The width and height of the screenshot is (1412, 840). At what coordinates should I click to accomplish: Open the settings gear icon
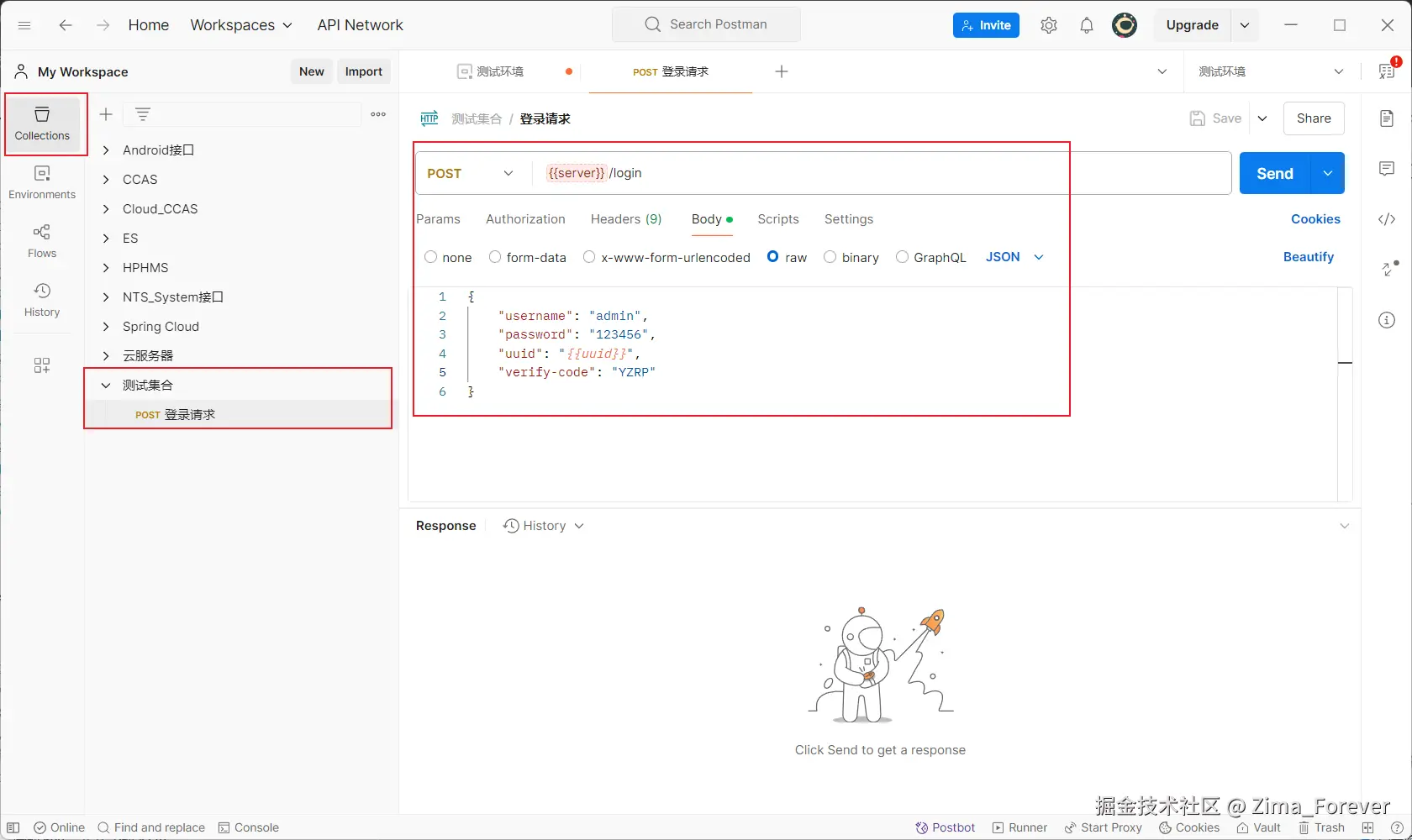[1048, 25]
